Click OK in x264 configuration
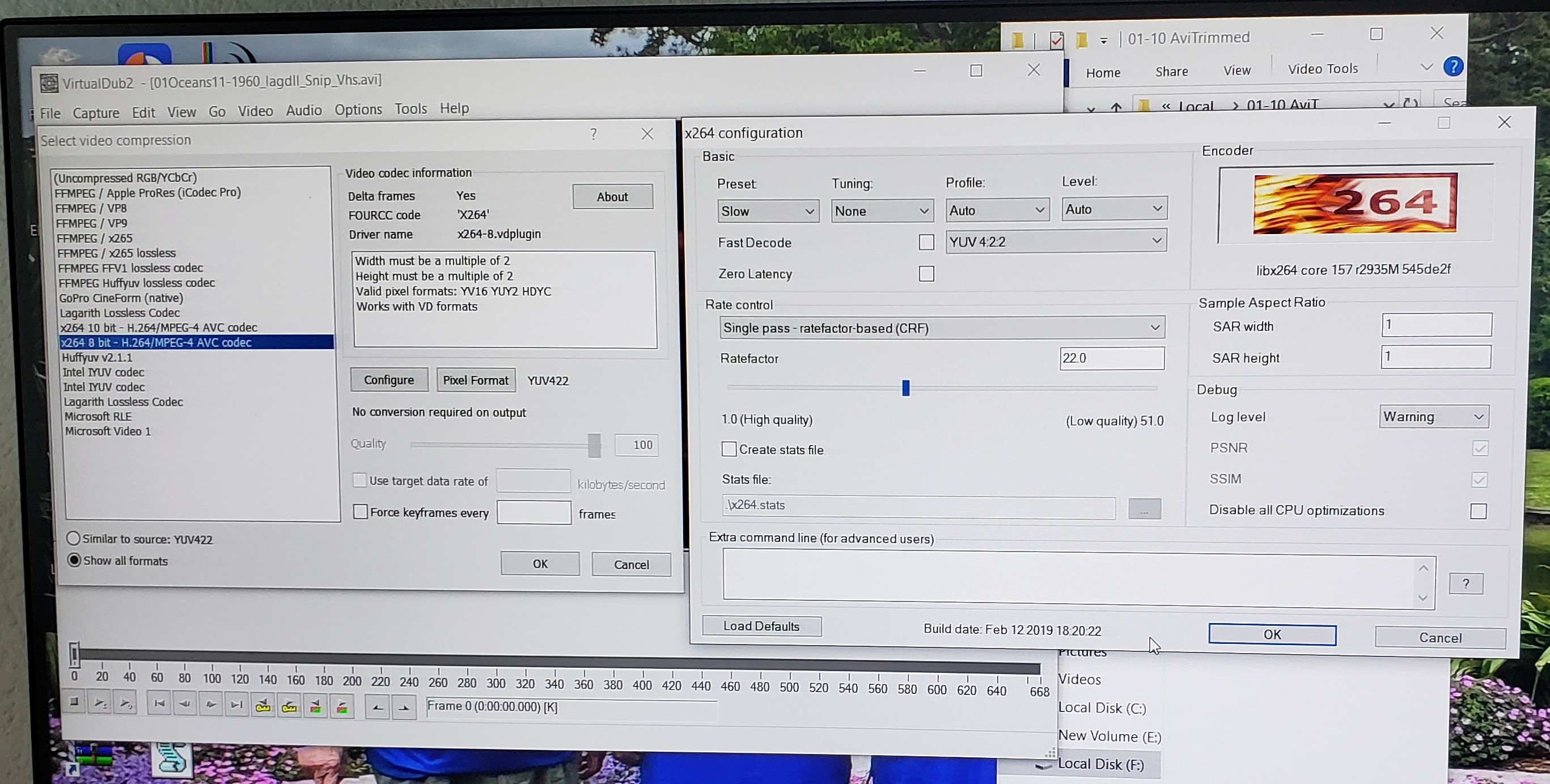Screen dimensions: 1550x784 1272,634
